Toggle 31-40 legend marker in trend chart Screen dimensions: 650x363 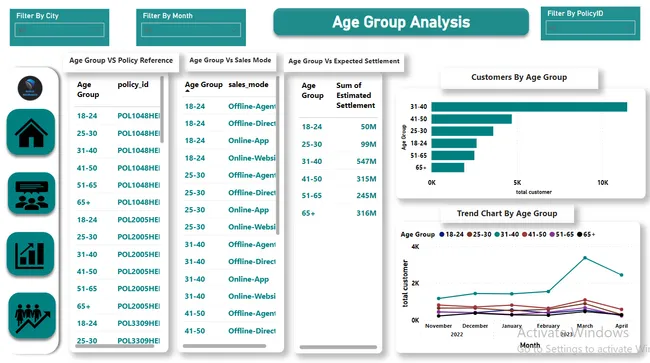click(x=497, y=235)
